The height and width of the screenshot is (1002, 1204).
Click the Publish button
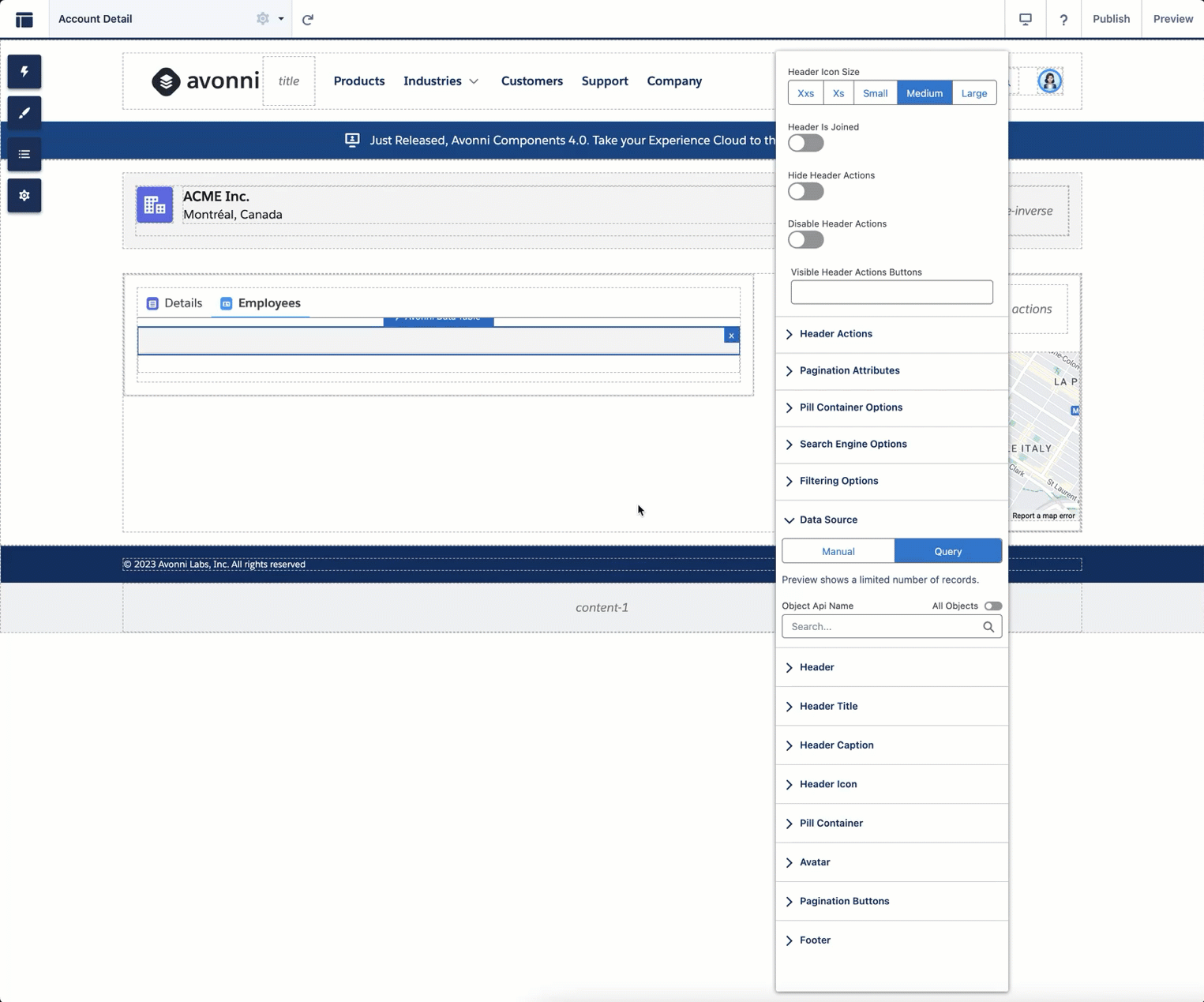[1110, 19]
